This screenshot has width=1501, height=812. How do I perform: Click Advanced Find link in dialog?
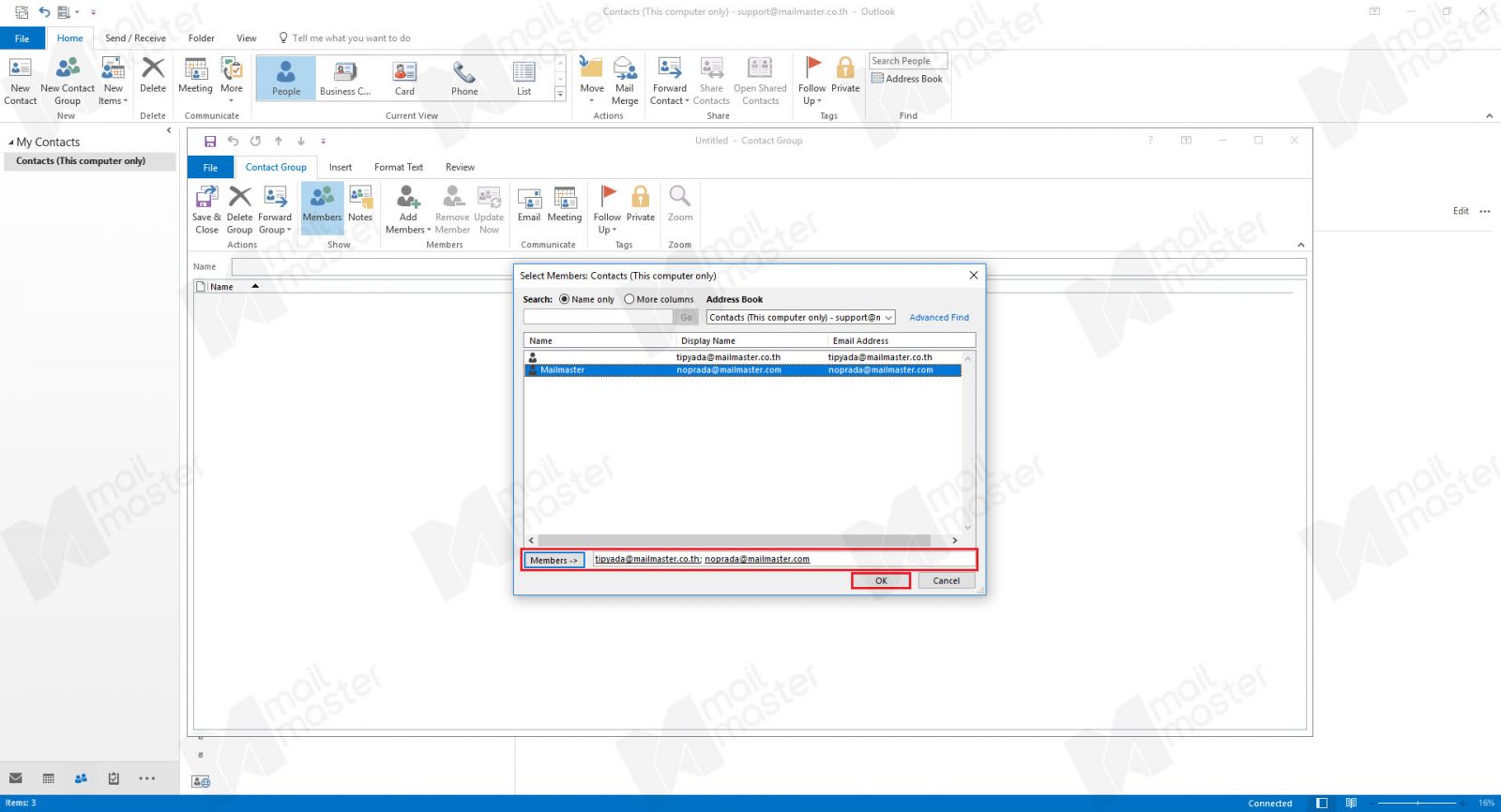click(939, 318)
